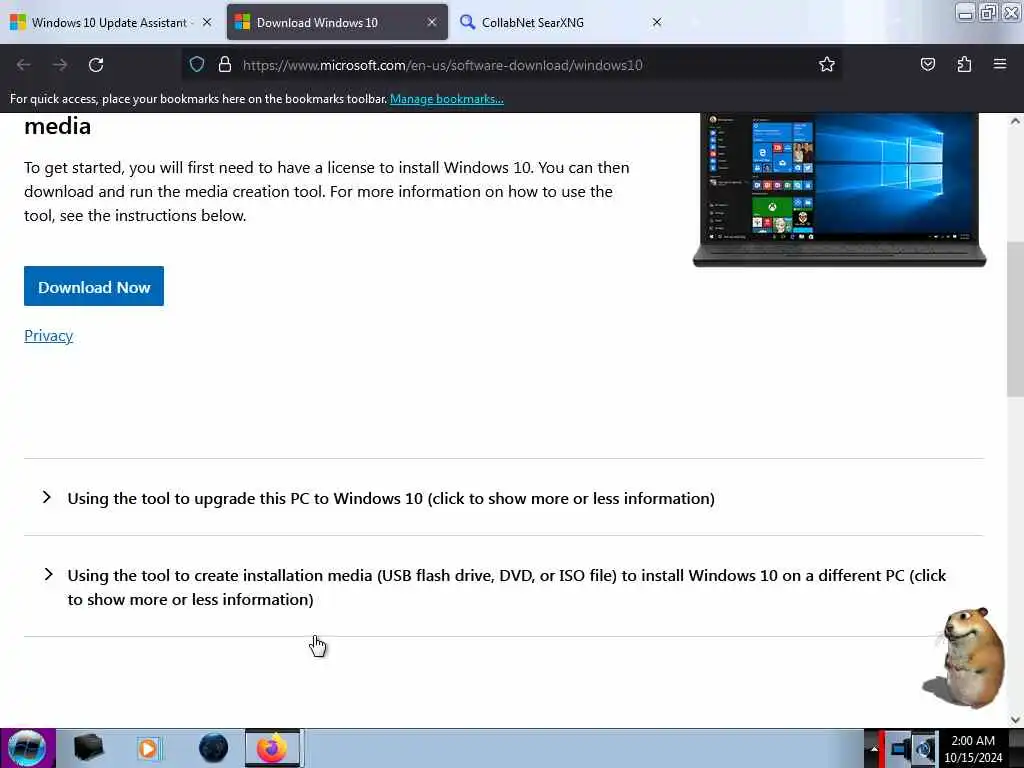
Task: Click "Using the tool to create installation media" heading
Action: [x=507, y=587]
